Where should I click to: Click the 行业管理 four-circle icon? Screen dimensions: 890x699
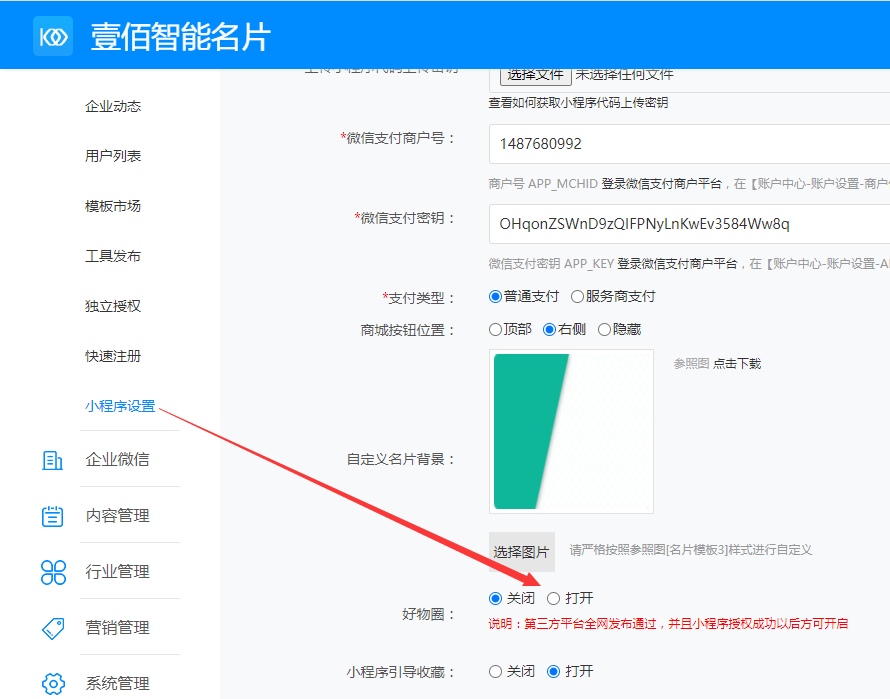point(53,572)
